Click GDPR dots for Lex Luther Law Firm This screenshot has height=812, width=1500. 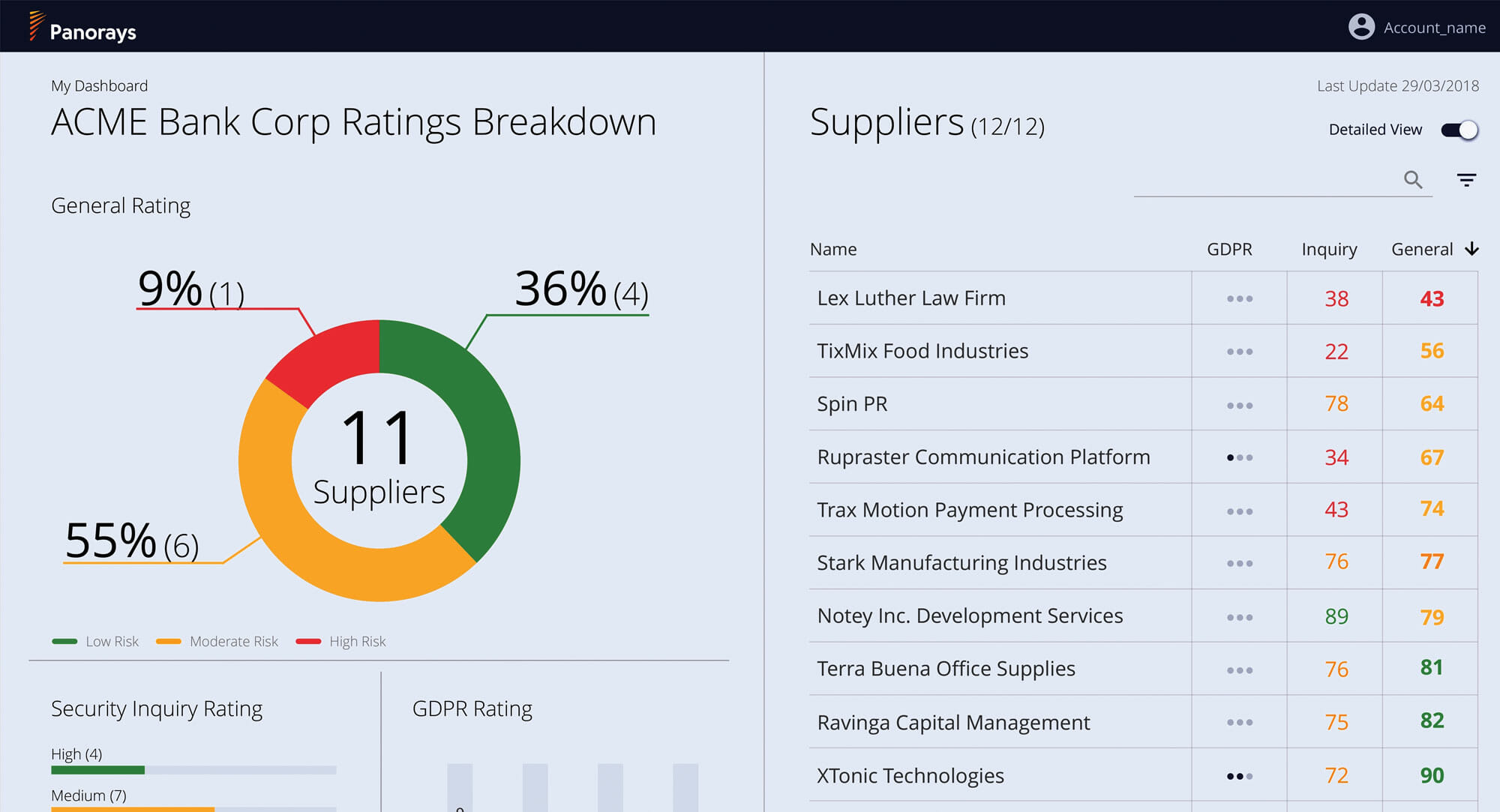tap(1240, 298)
